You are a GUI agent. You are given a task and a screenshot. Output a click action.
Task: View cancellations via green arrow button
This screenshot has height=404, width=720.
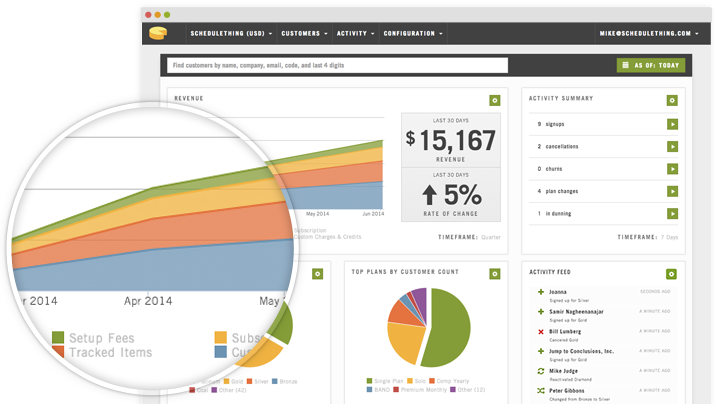click(672, 146)
